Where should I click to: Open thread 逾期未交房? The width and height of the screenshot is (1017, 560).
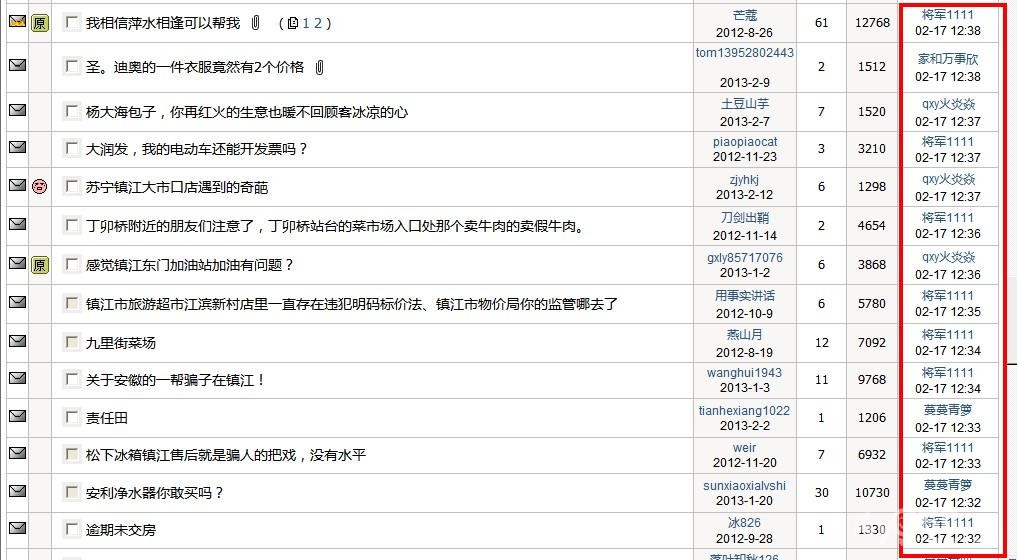(121, 530)
